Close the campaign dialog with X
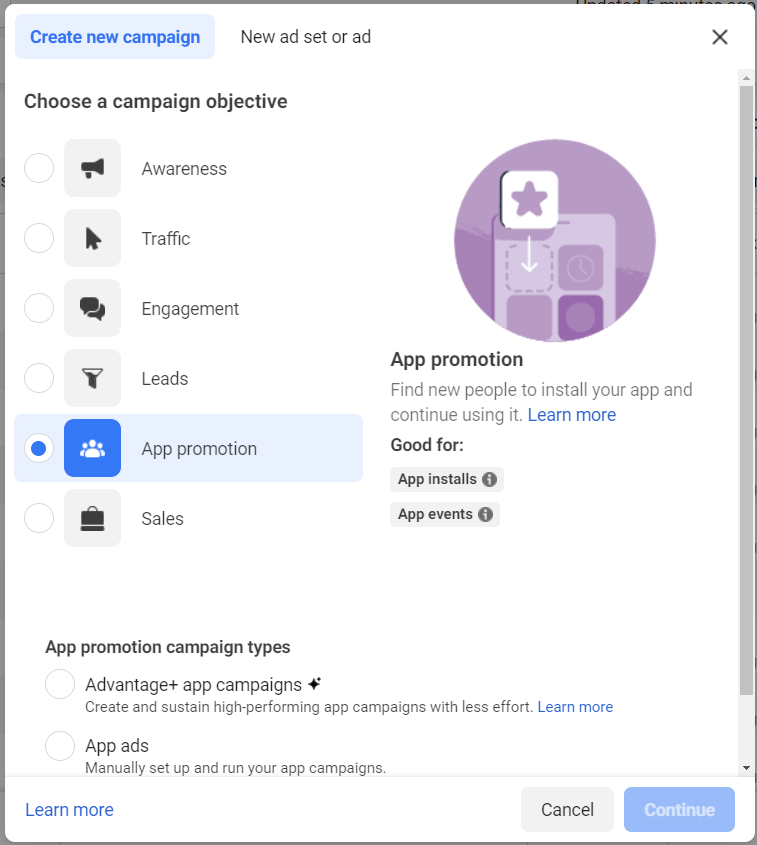The width and height of the screenshot is (757, 845). click(x=719, y=37)
